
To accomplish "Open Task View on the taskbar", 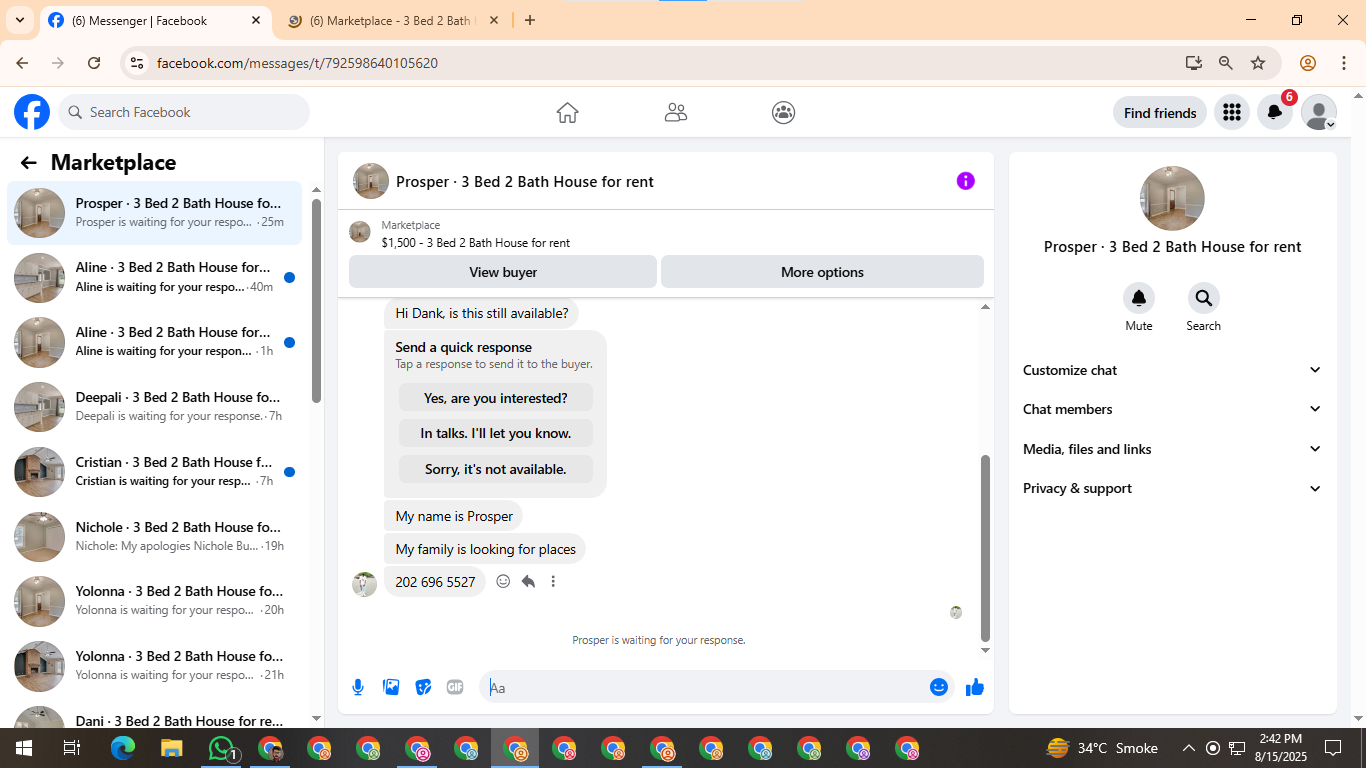I will point(72,748).
